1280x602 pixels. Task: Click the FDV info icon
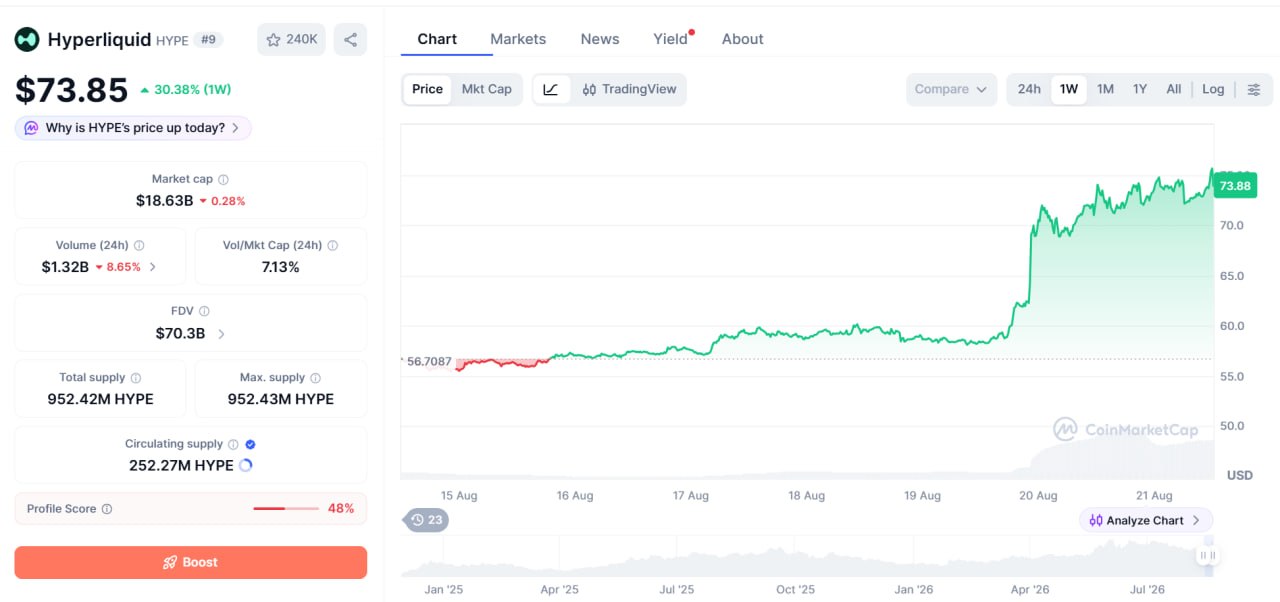point(204,311)
